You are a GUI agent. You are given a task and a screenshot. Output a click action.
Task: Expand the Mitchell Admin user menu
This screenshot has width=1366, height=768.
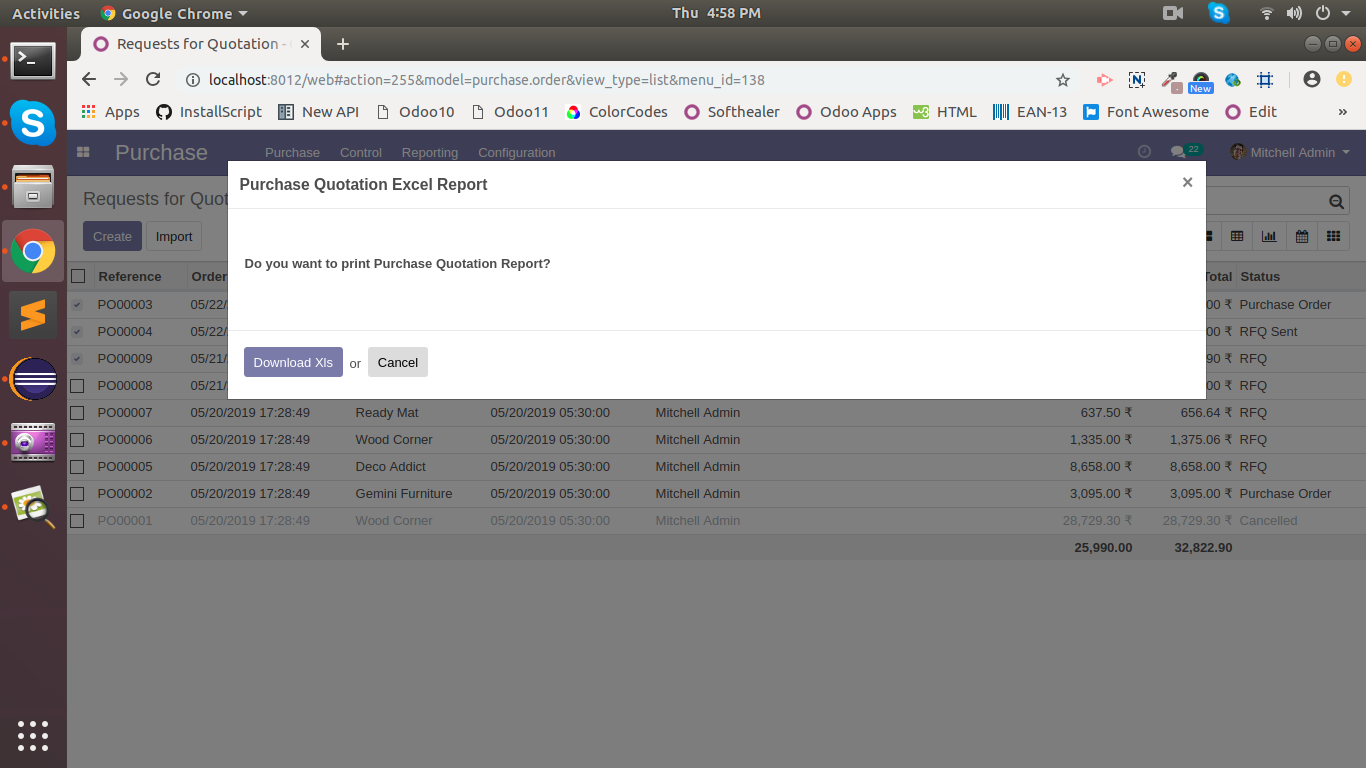pyautogui.click(x=1290, y=152)
